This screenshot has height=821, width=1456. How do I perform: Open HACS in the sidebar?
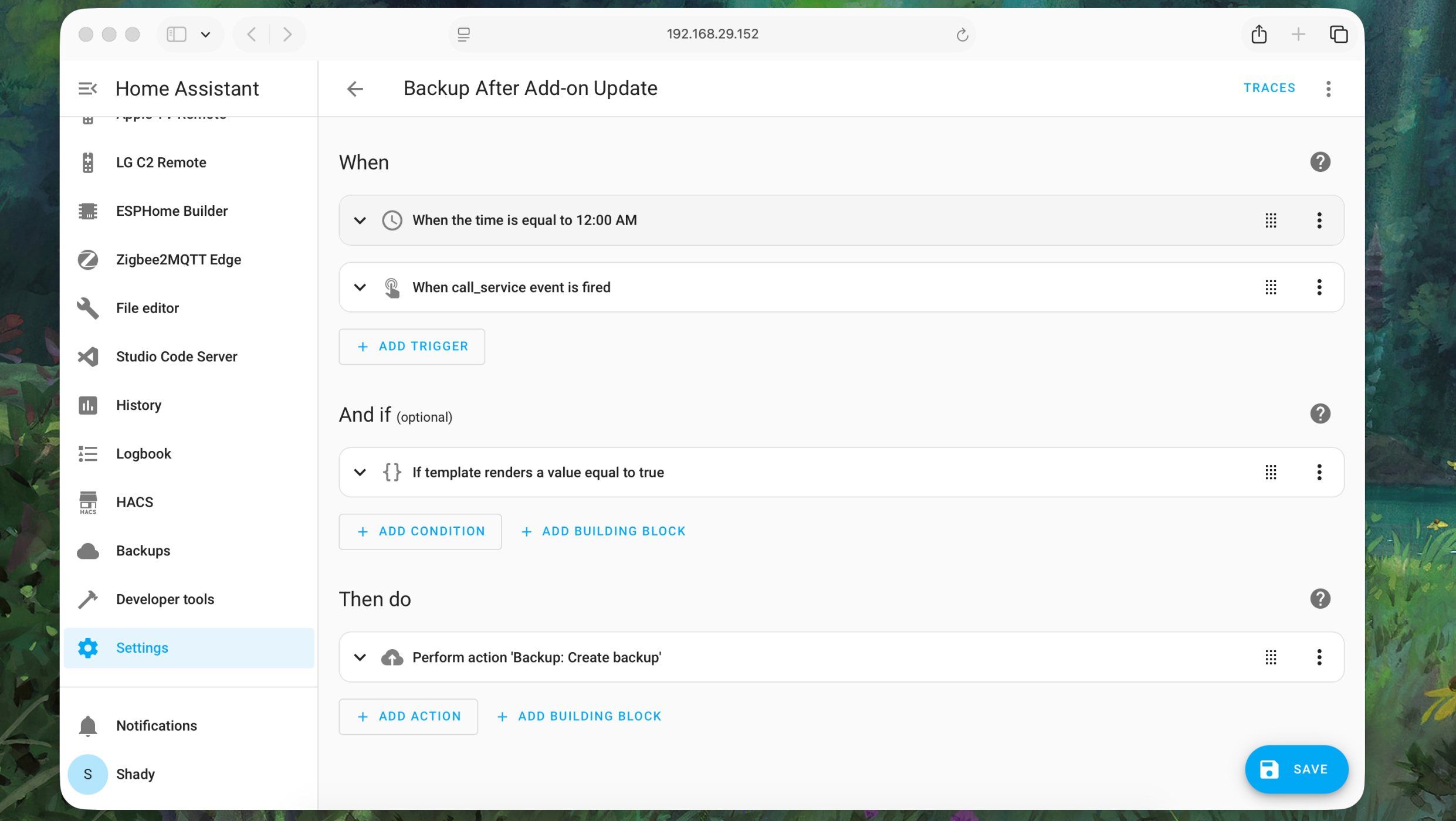pos(189,503)
